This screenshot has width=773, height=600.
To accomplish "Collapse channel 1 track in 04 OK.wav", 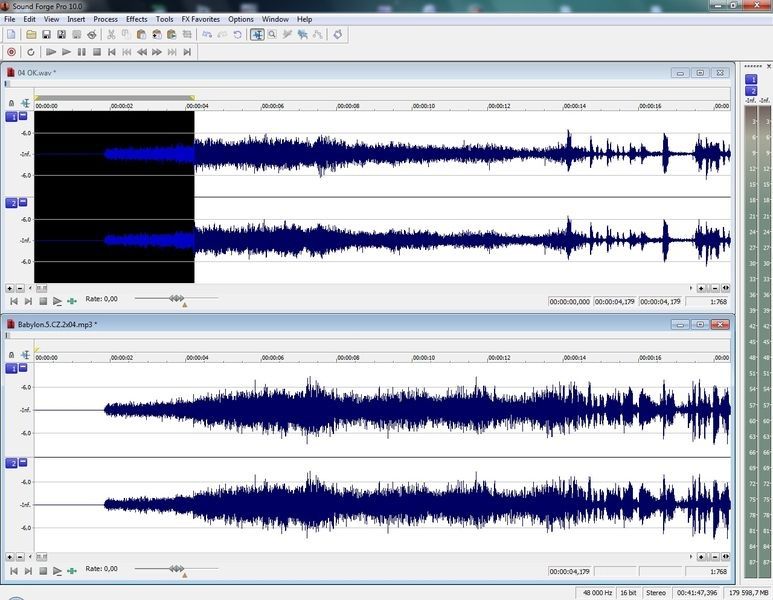I will coord(23,116).
